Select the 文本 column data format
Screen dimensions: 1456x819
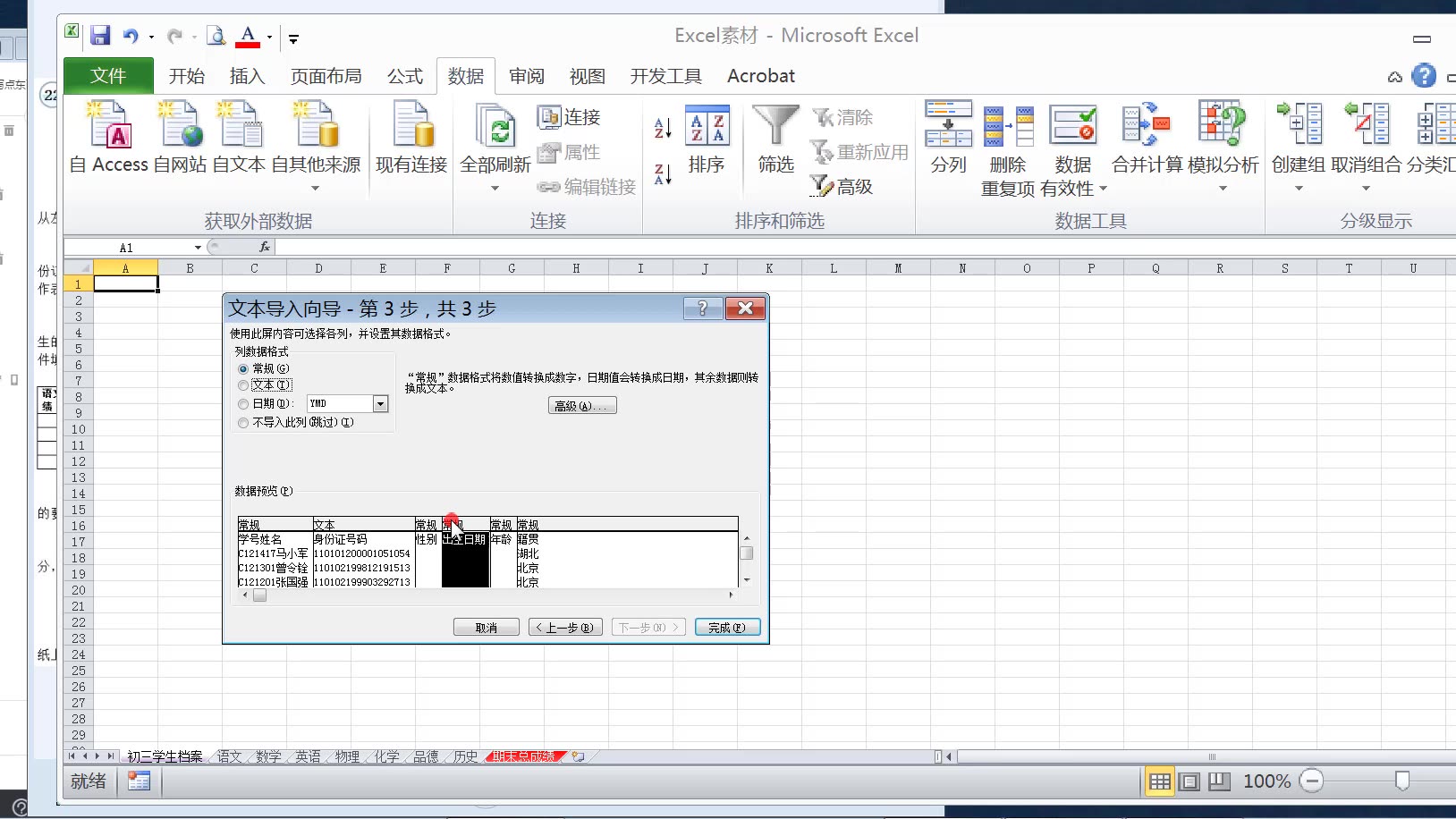point(243,384)
